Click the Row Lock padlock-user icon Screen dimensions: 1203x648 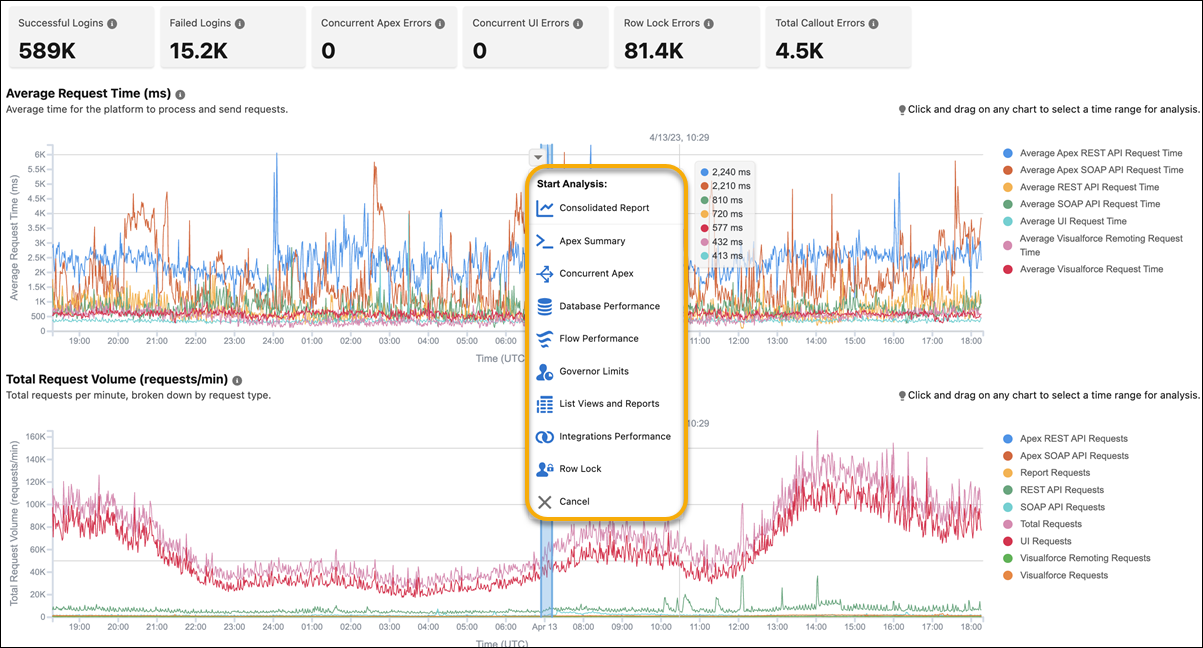(x=545, y=468)
